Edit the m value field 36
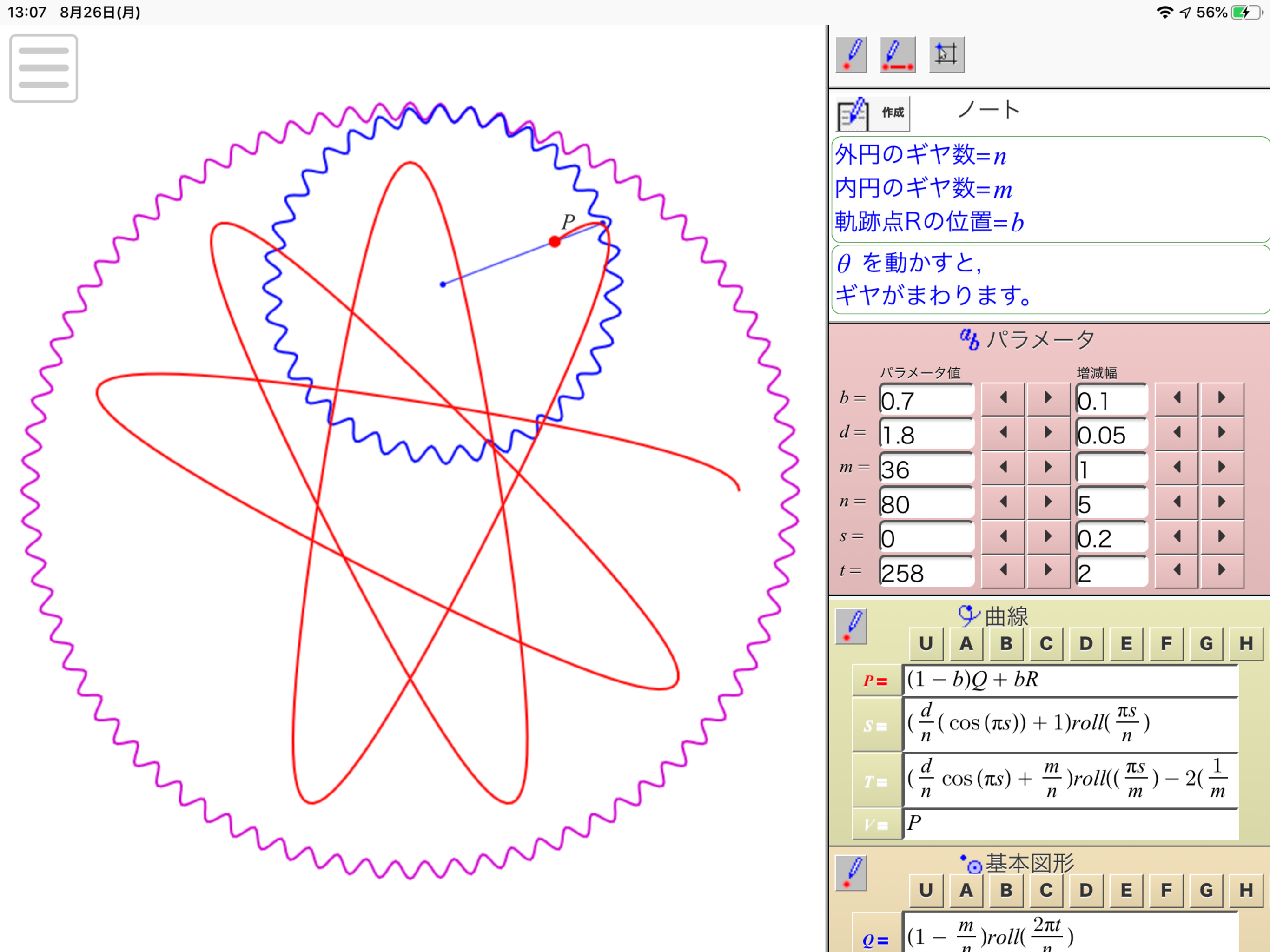 pos(926,469)
